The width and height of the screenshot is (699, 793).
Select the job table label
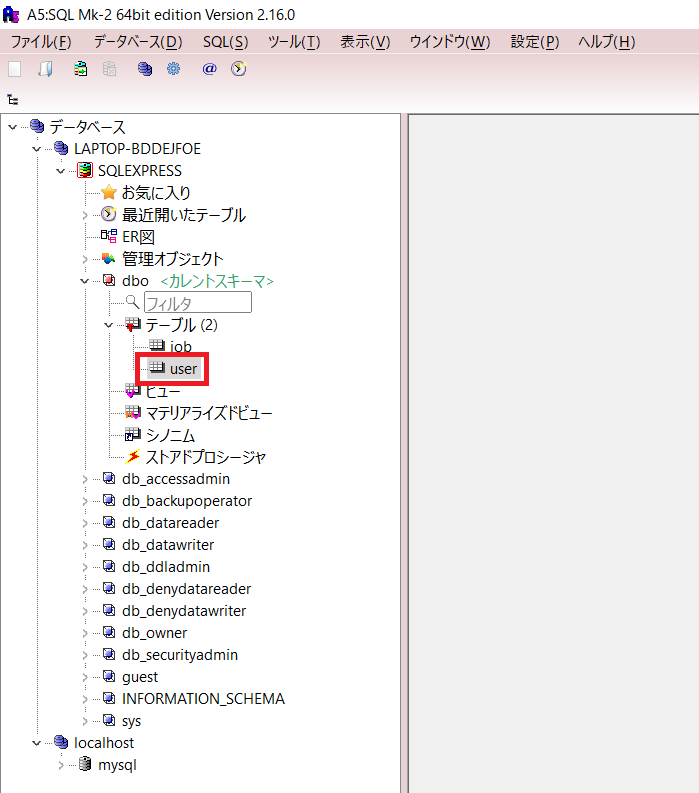(181, 347)
